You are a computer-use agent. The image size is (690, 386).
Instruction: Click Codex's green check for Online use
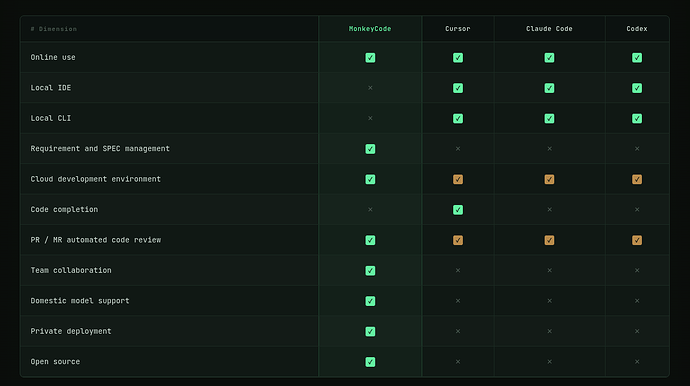click(637, 58)
